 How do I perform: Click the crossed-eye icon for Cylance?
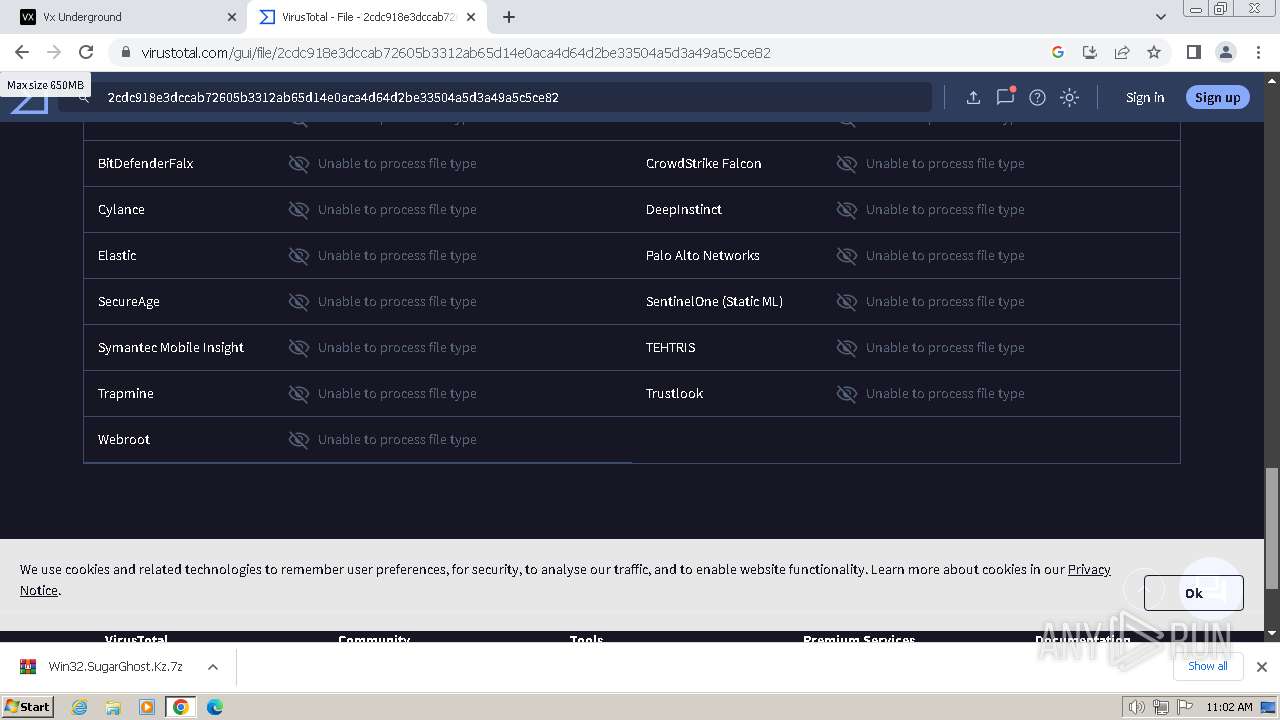(x=299, y=209)
